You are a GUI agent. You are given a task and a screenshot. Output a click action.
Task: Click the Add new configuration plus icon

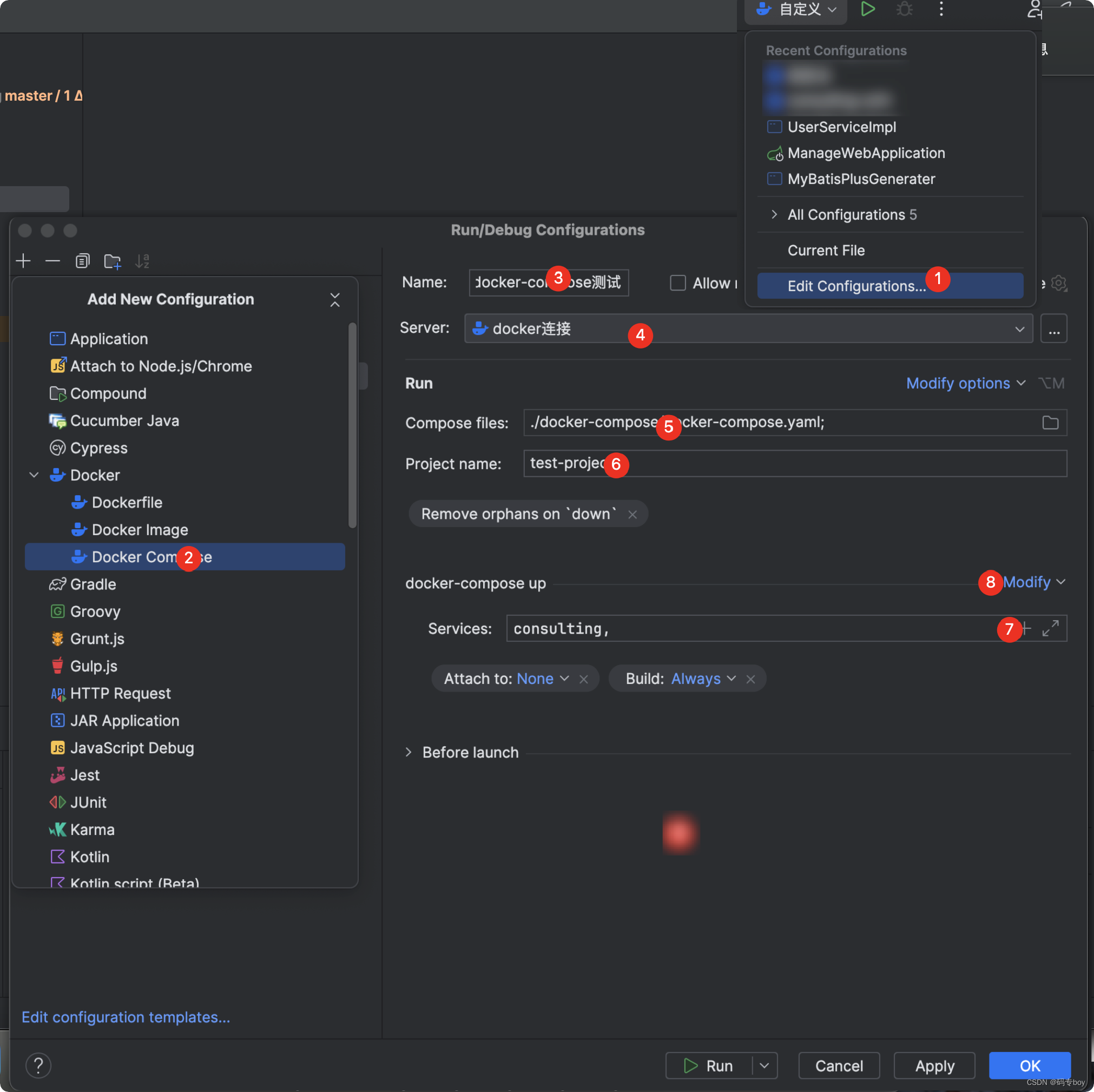(23, 261)
